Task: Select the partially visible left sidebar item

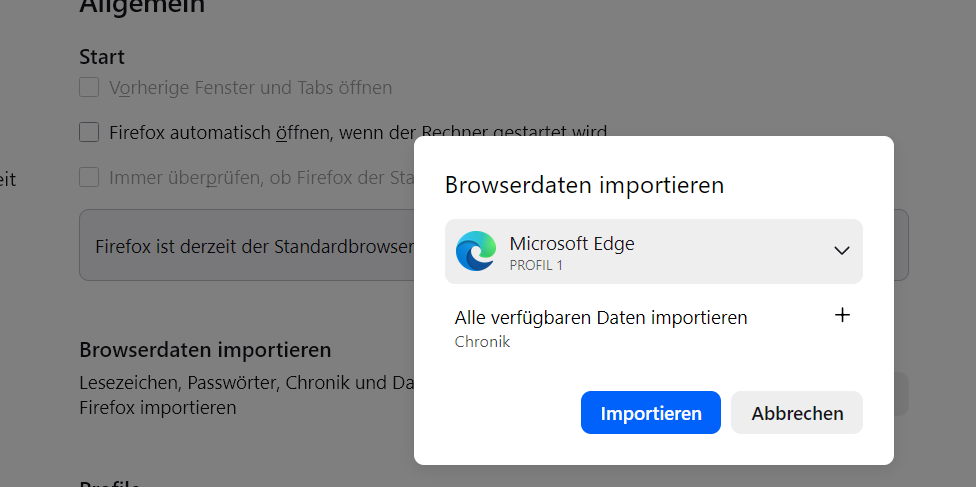Action: click(x=8, y=180)
